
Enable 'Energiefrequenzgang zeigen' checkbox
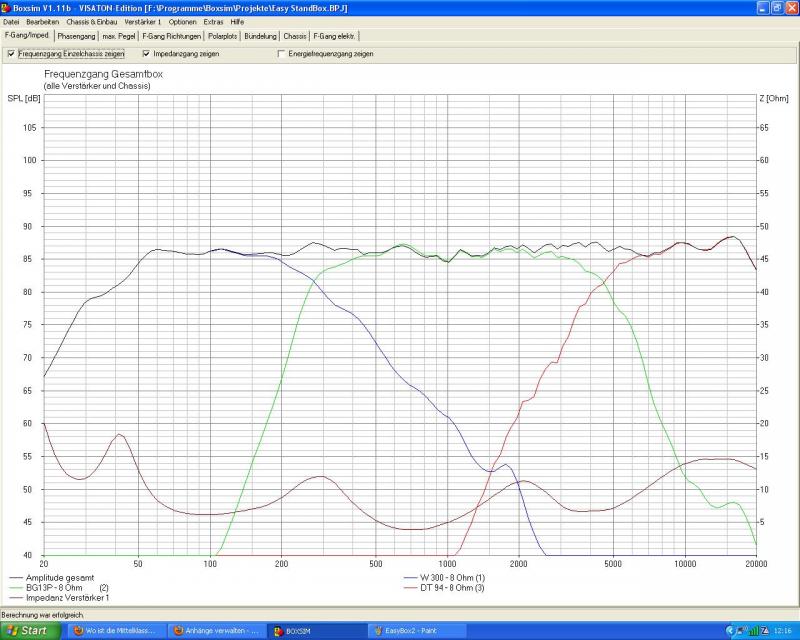(x=281, y=54)
